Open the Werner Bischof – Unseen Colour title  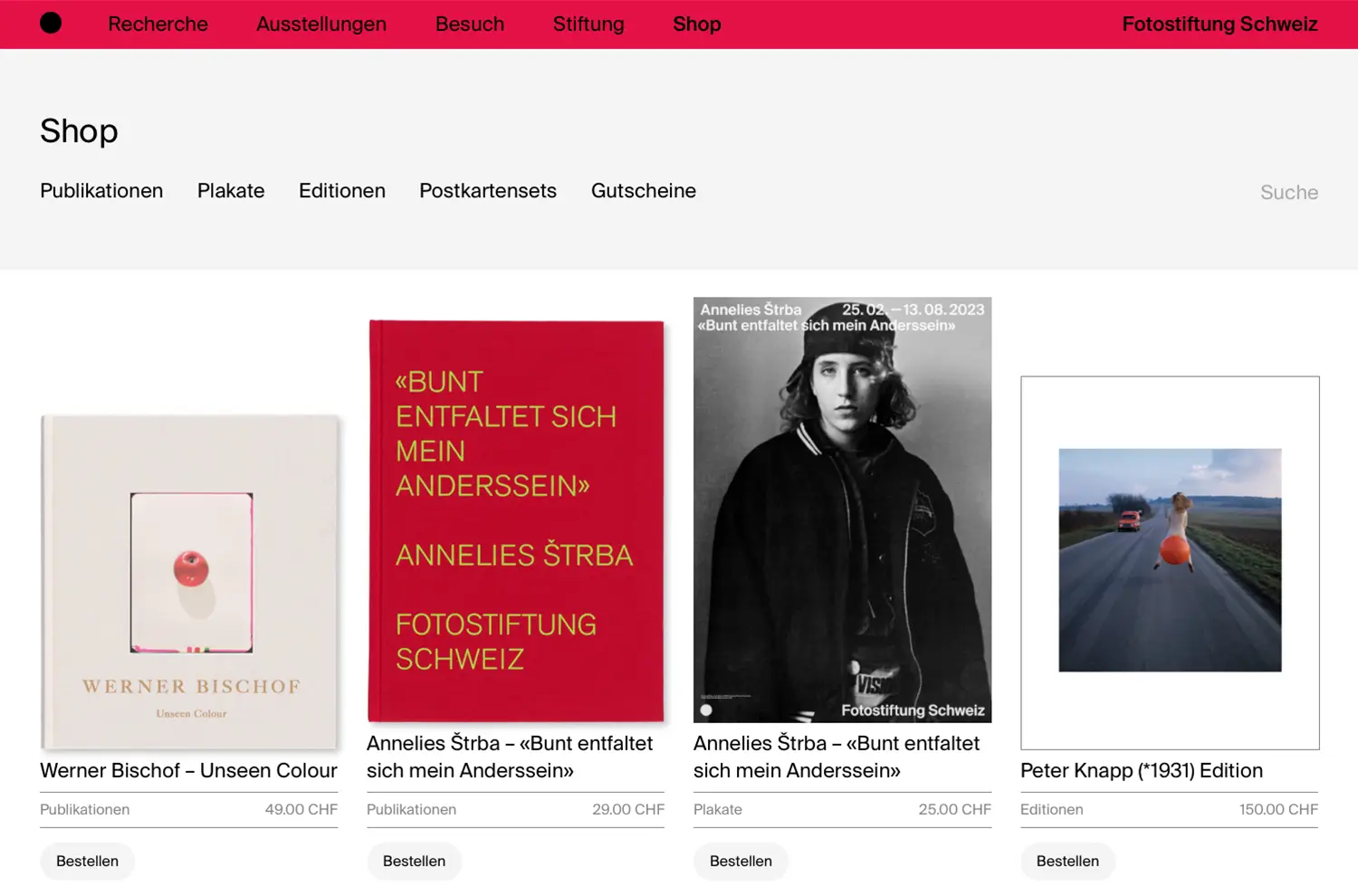click(188, 770)
